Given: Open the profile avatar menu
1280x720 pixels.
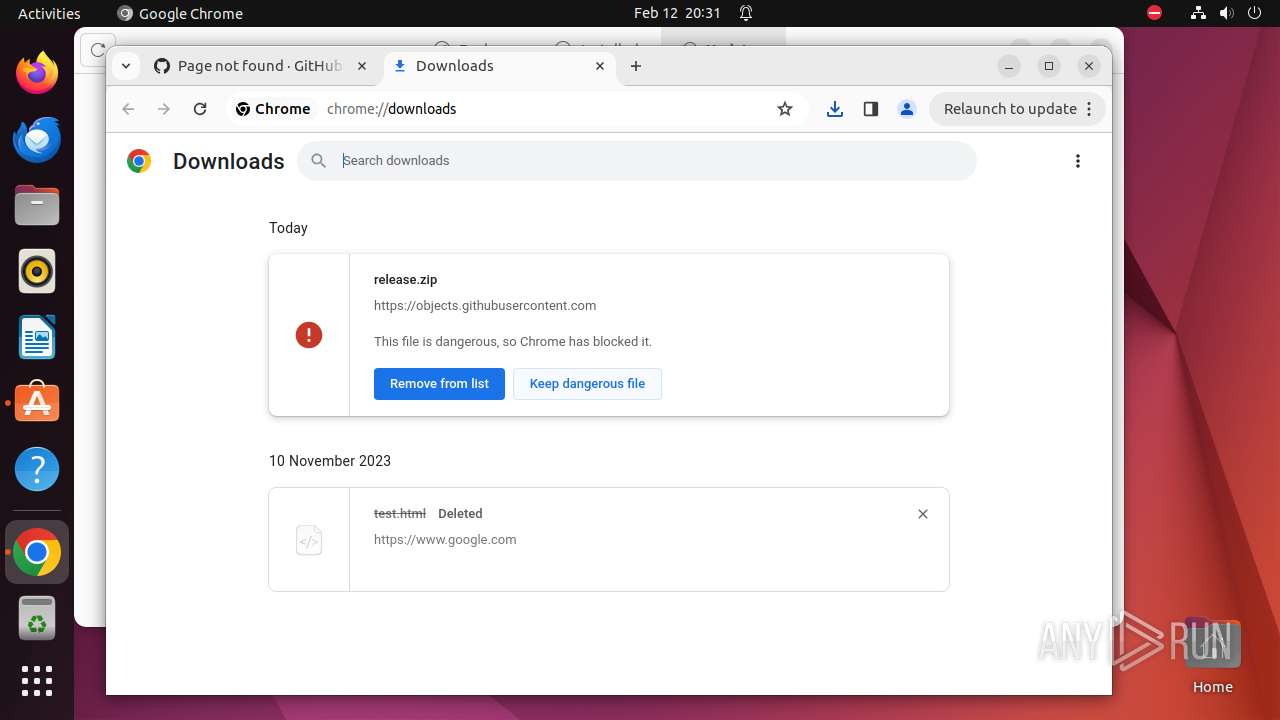Looking at the screenshot, I should 907,109.
